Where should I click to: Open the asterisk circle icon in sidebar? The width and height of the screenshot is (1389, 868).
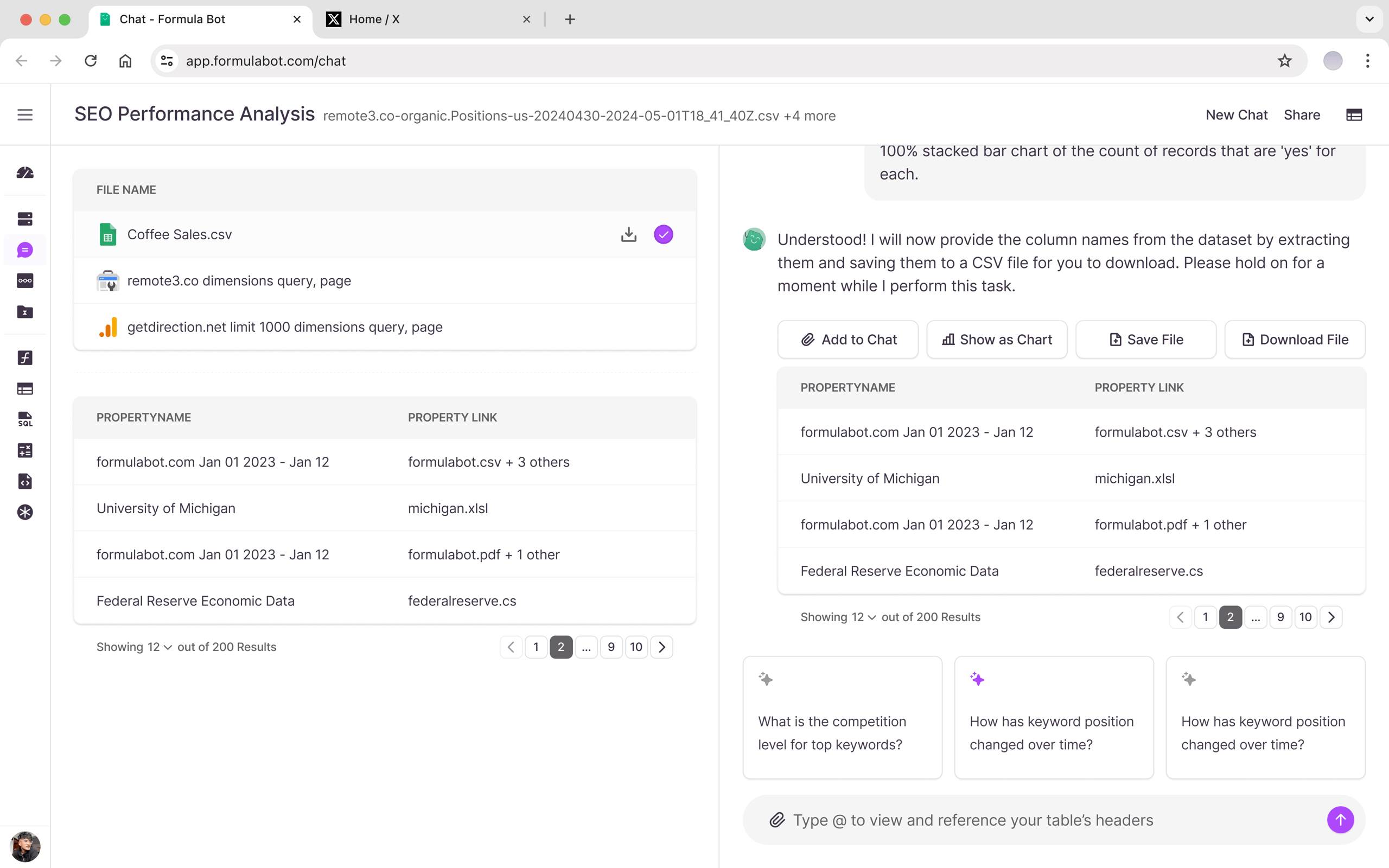click(24, 512)
